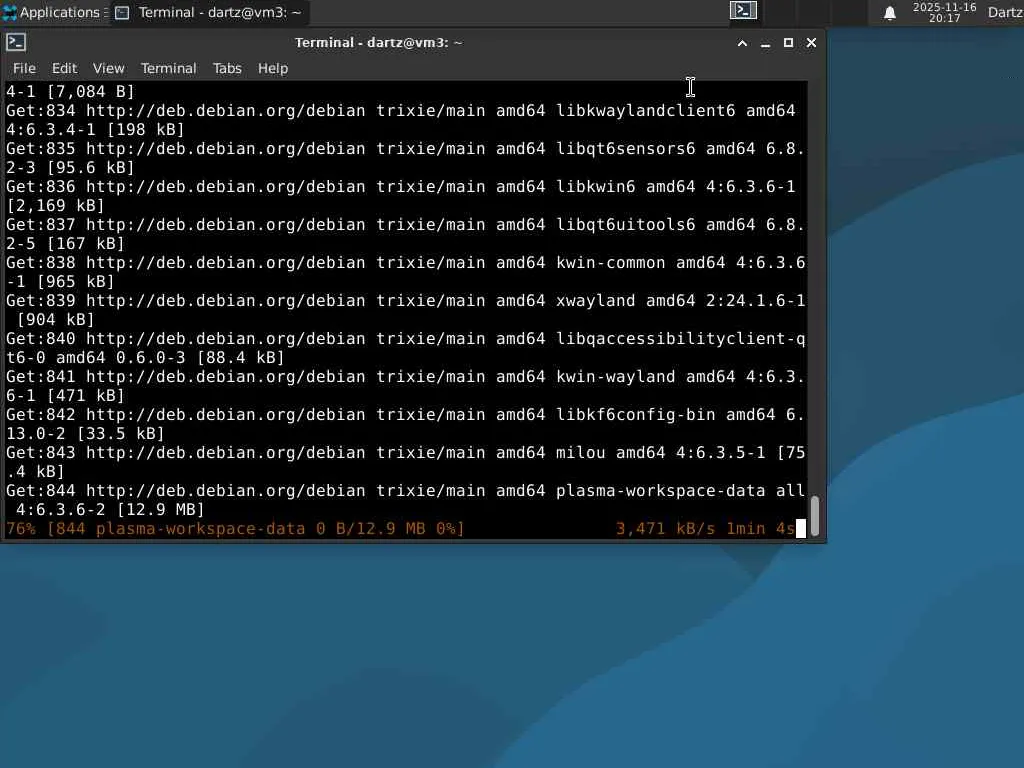Close the Terminal window
Viewport: 1024px width, 768px height.
click(x=811, y=42)
